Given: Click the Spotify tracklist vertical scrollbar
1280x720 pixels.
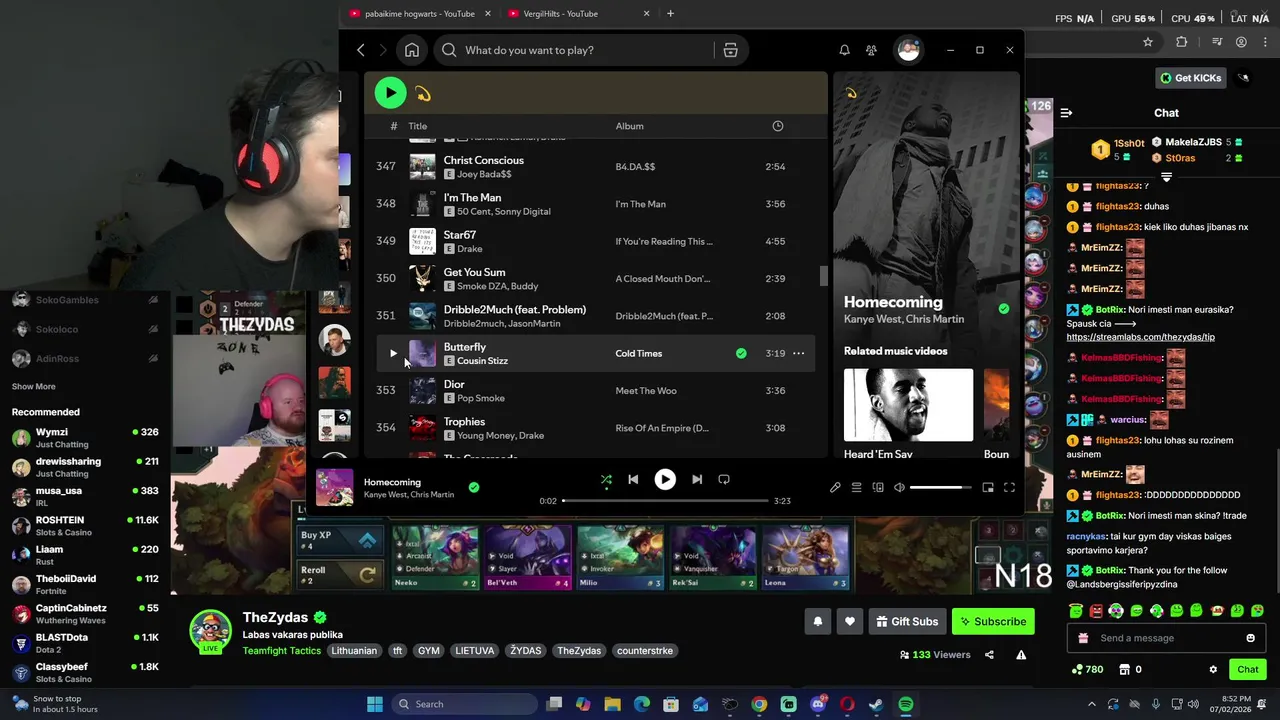Looking at the screenshot, I should pos(824,276).
